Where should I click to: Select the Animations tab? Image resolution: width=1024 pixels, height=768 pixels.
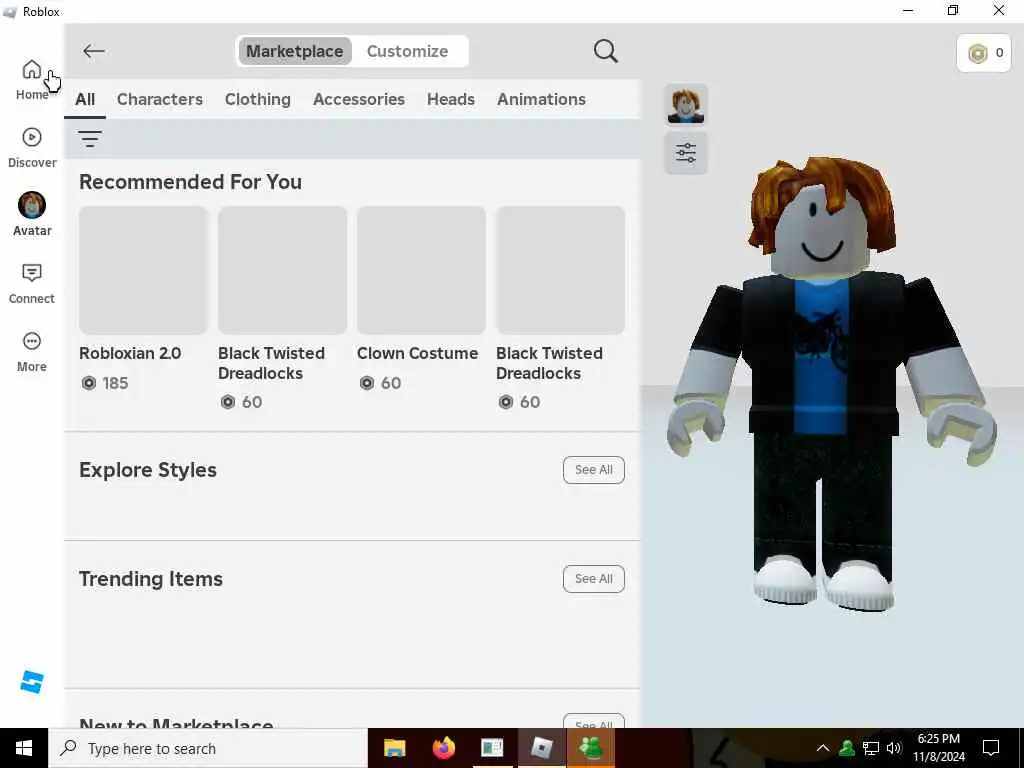click(541, 99)
